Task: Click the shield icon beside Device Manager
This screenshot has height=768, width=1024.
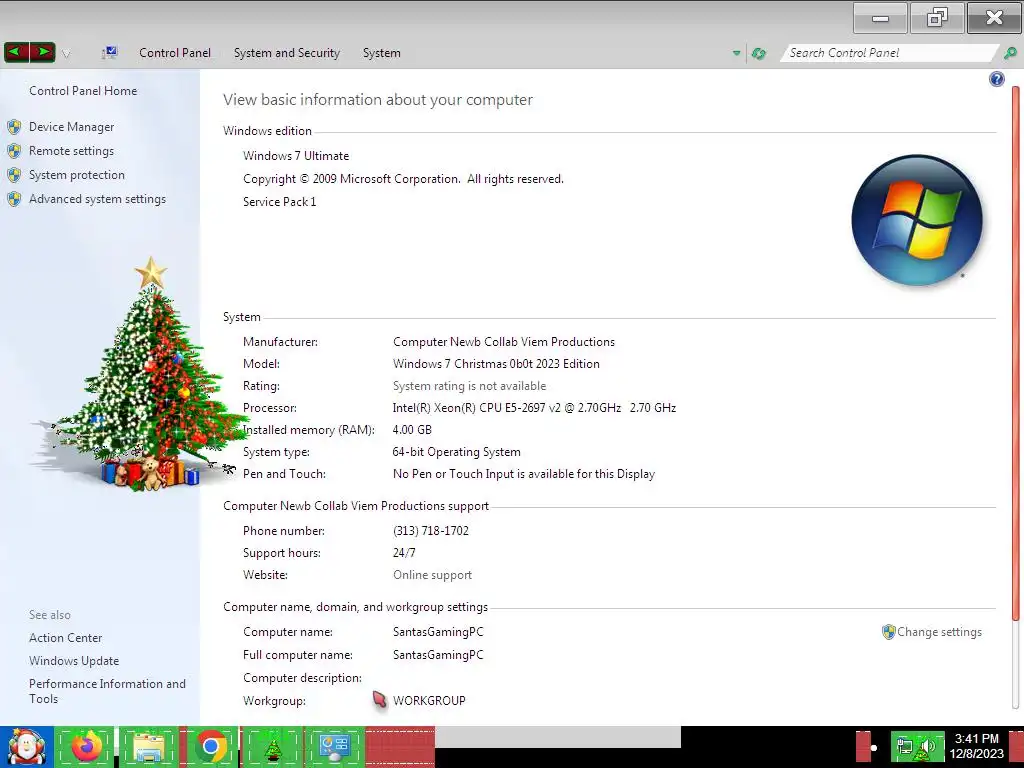Action: point(14,127)
